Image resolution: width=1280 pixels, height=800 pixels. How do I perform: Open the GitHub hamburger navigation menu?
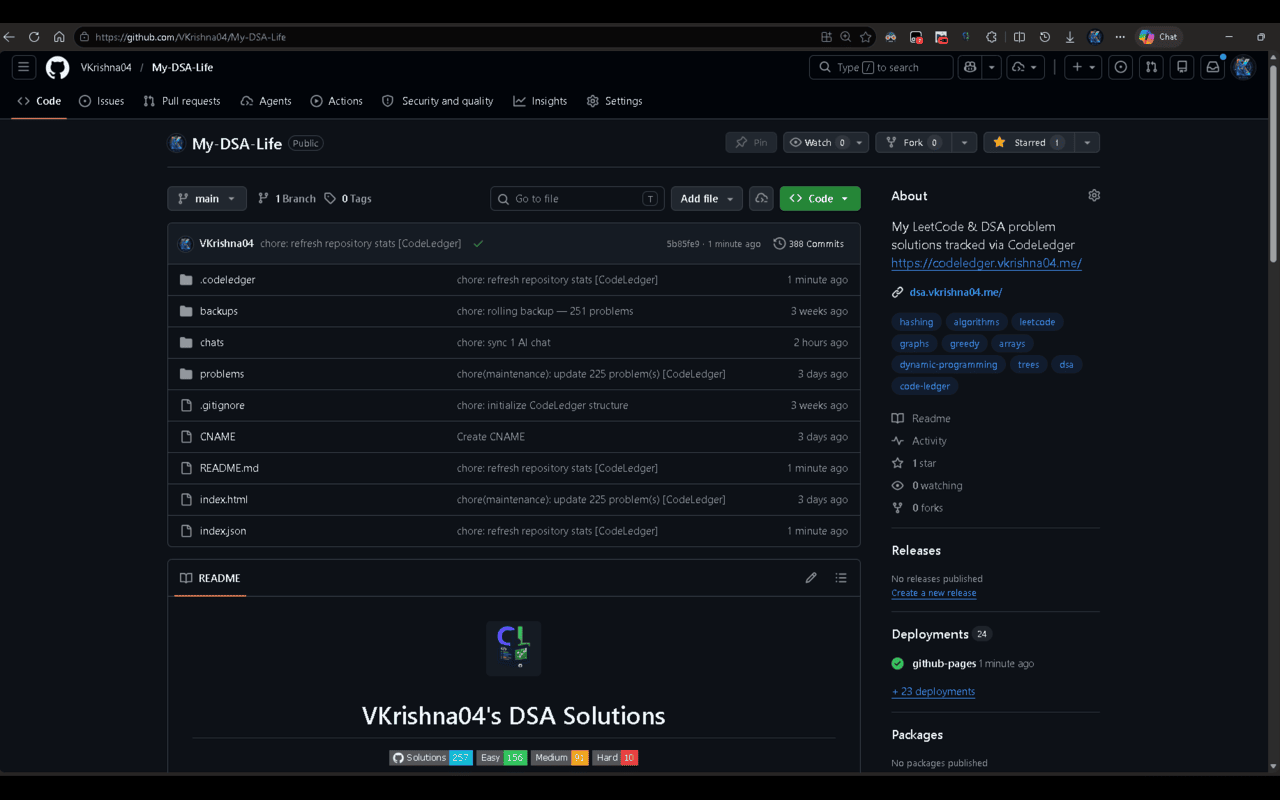[24, 67]
